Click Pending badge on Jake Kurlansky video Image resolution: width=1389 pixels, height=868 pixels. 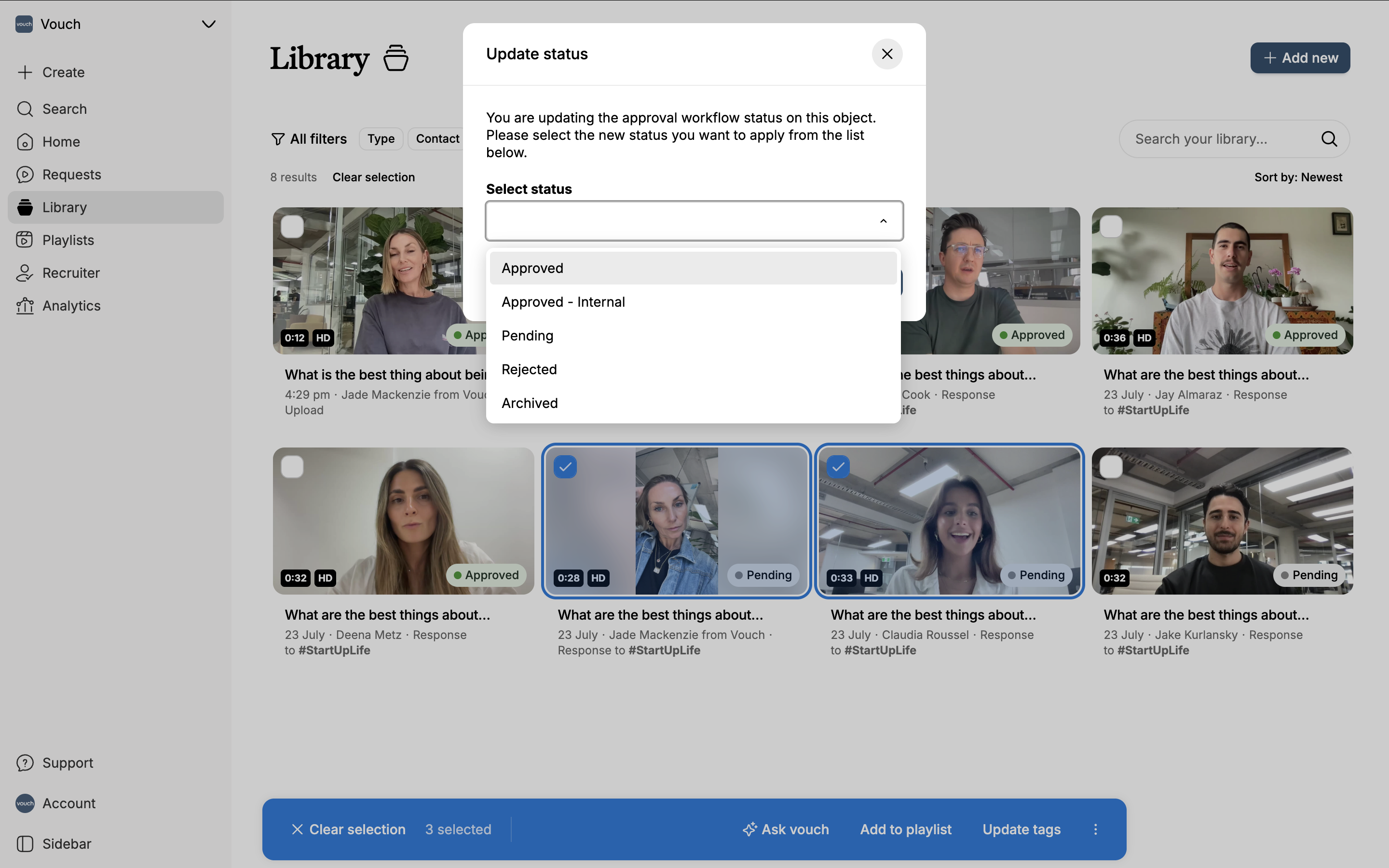pyautogui.click(x=1308, y=575)
